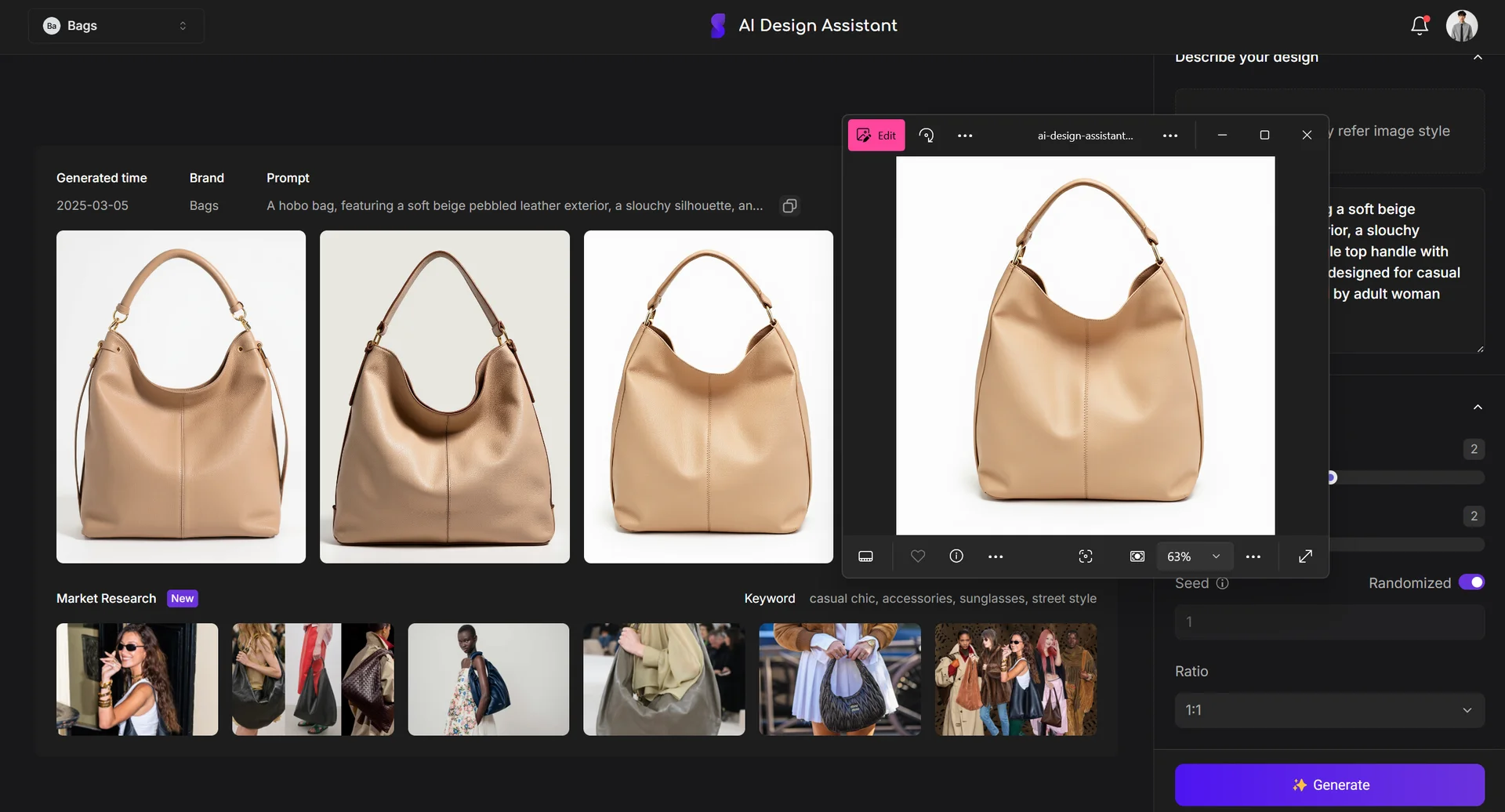Open the title bar ellipsis menu
The width and height of the screenshot is (1505, 812).
(1170, 135)
